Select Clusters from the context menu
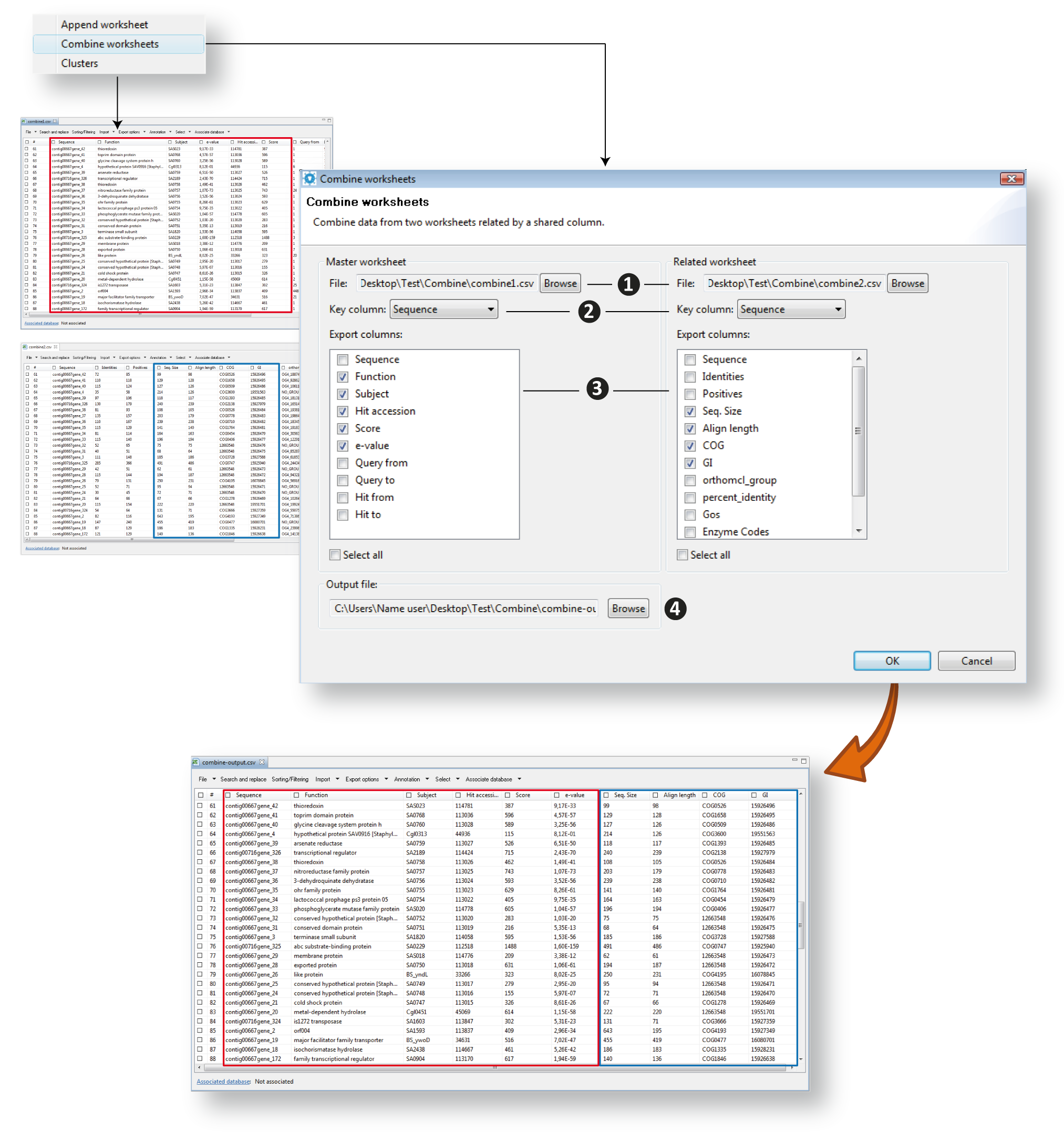1064x1133 pixels. [79, 63]
